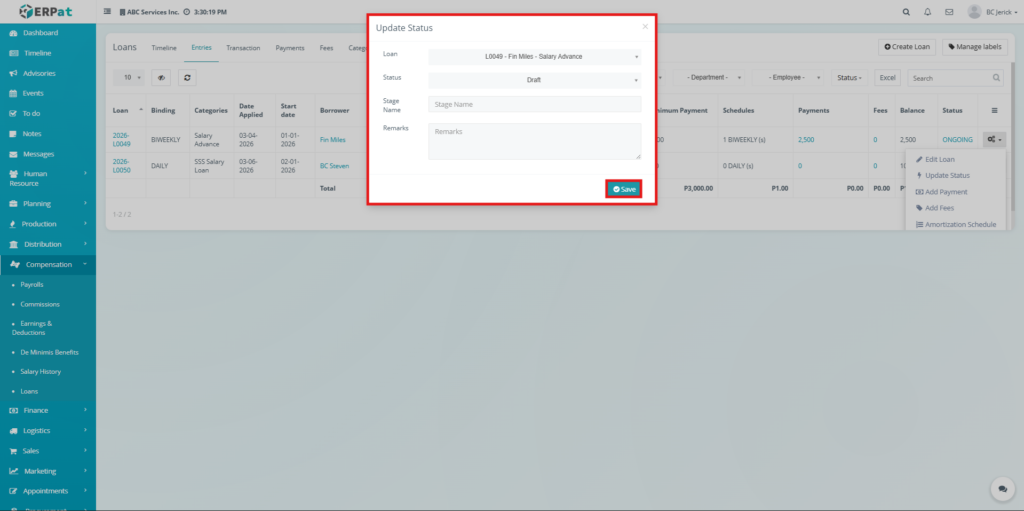Expand the Marketing menu
This screenshot has width=1024, height=511.
pyautogui.click(x=48, y=471)
